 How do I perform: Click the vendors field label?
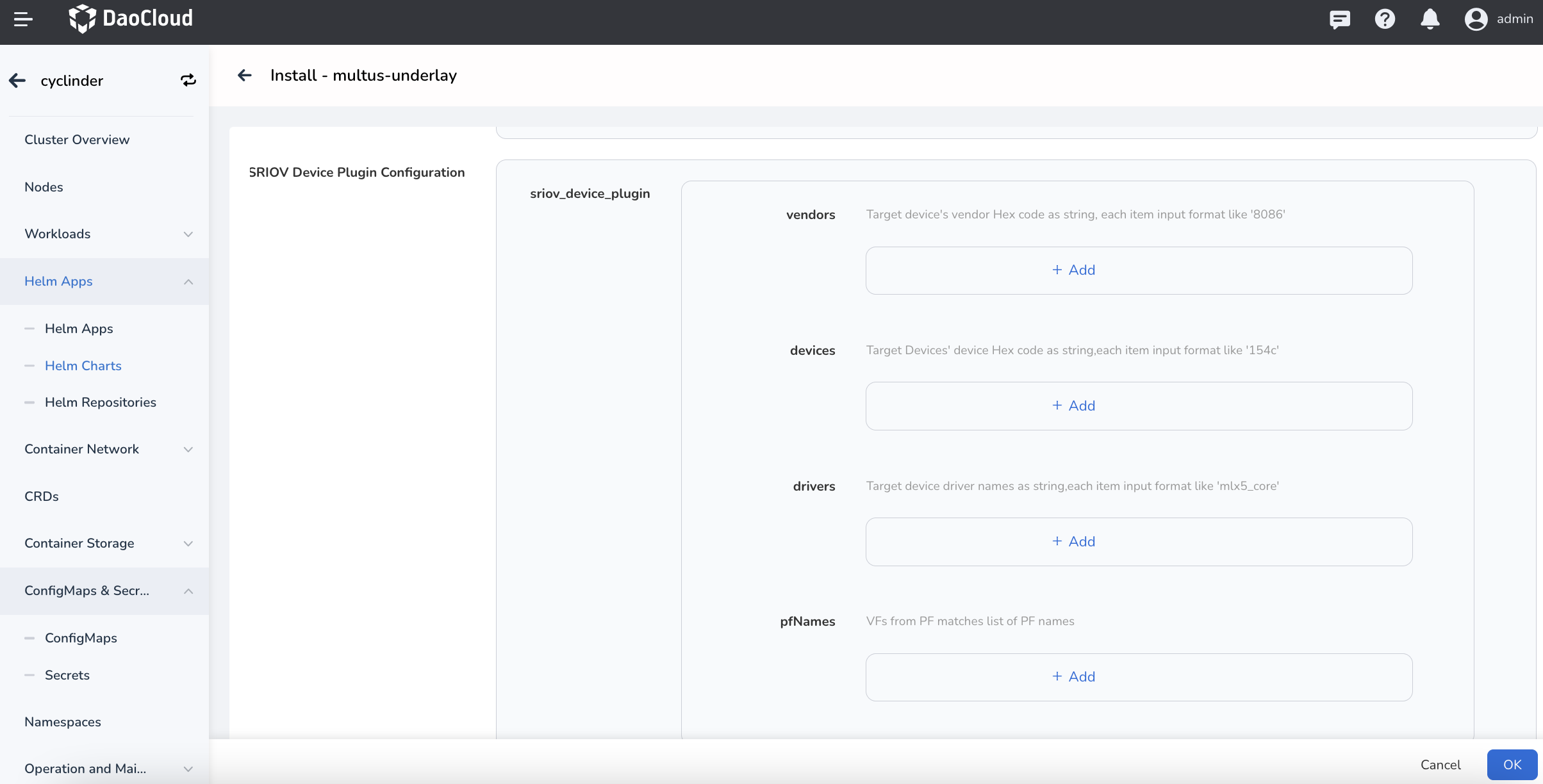coord(811,215)
